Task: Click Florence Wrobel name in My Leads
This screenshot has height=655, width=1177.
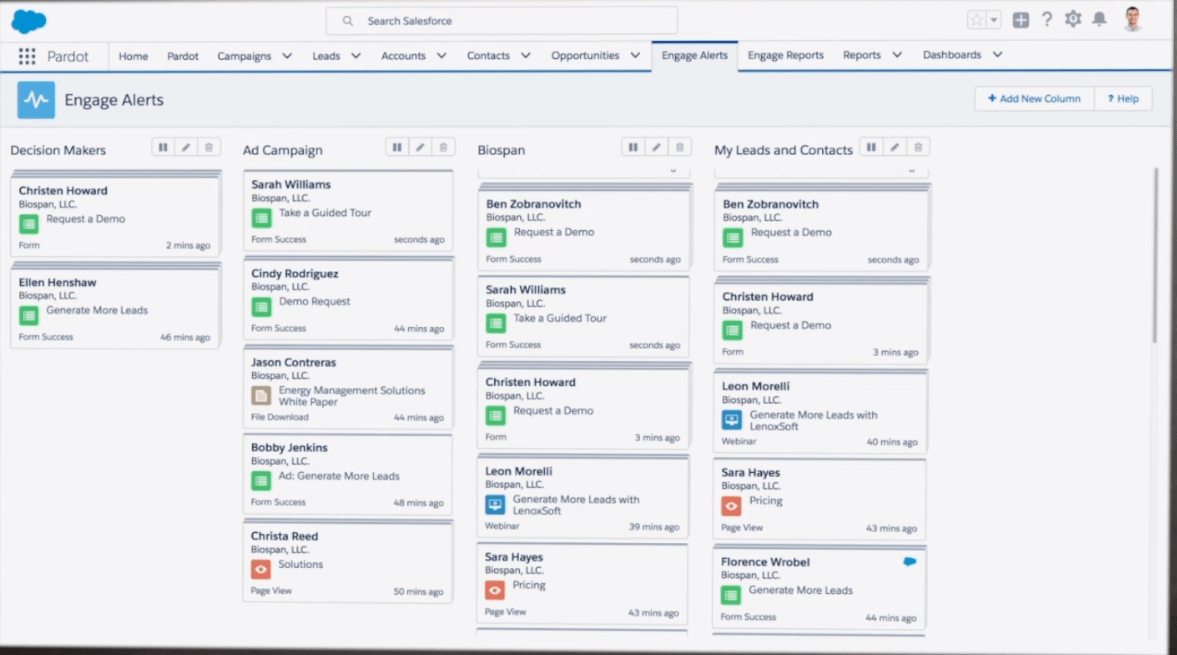Action: [x=765, y=562]
